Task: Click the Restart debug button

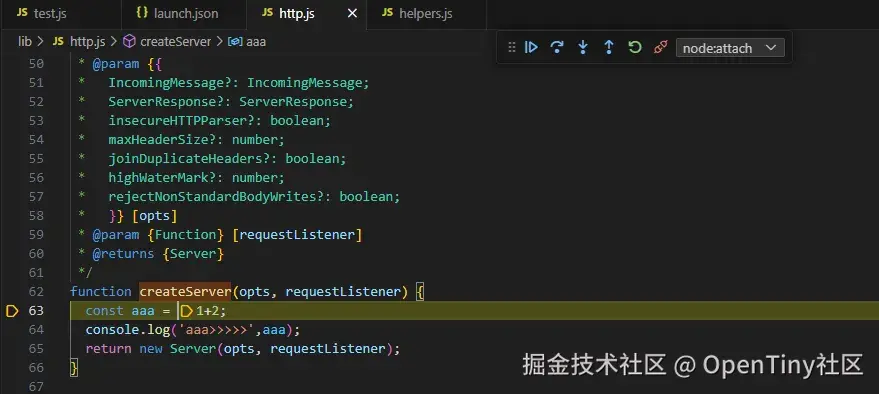Action: coord(635,48)
